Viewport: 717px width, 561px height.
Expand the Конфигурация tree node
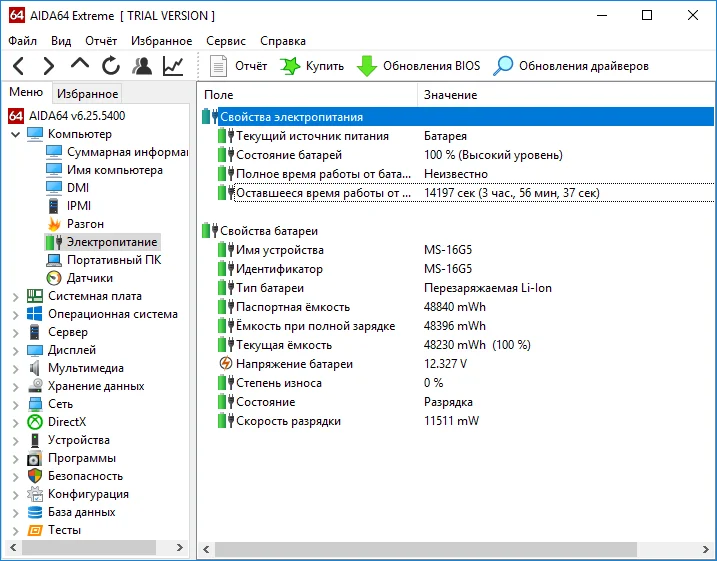click(x=16, y=495)
